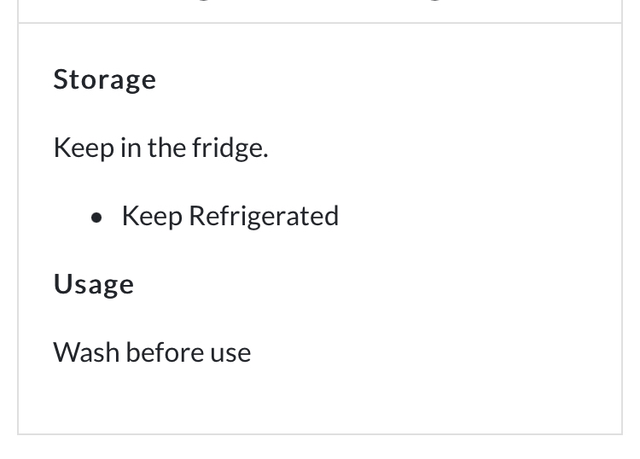Viewport: 640px width, 459px height.
Task: Select the Keep Refrigerated list item
Action: pyautogui.click(x=230, y=216)
